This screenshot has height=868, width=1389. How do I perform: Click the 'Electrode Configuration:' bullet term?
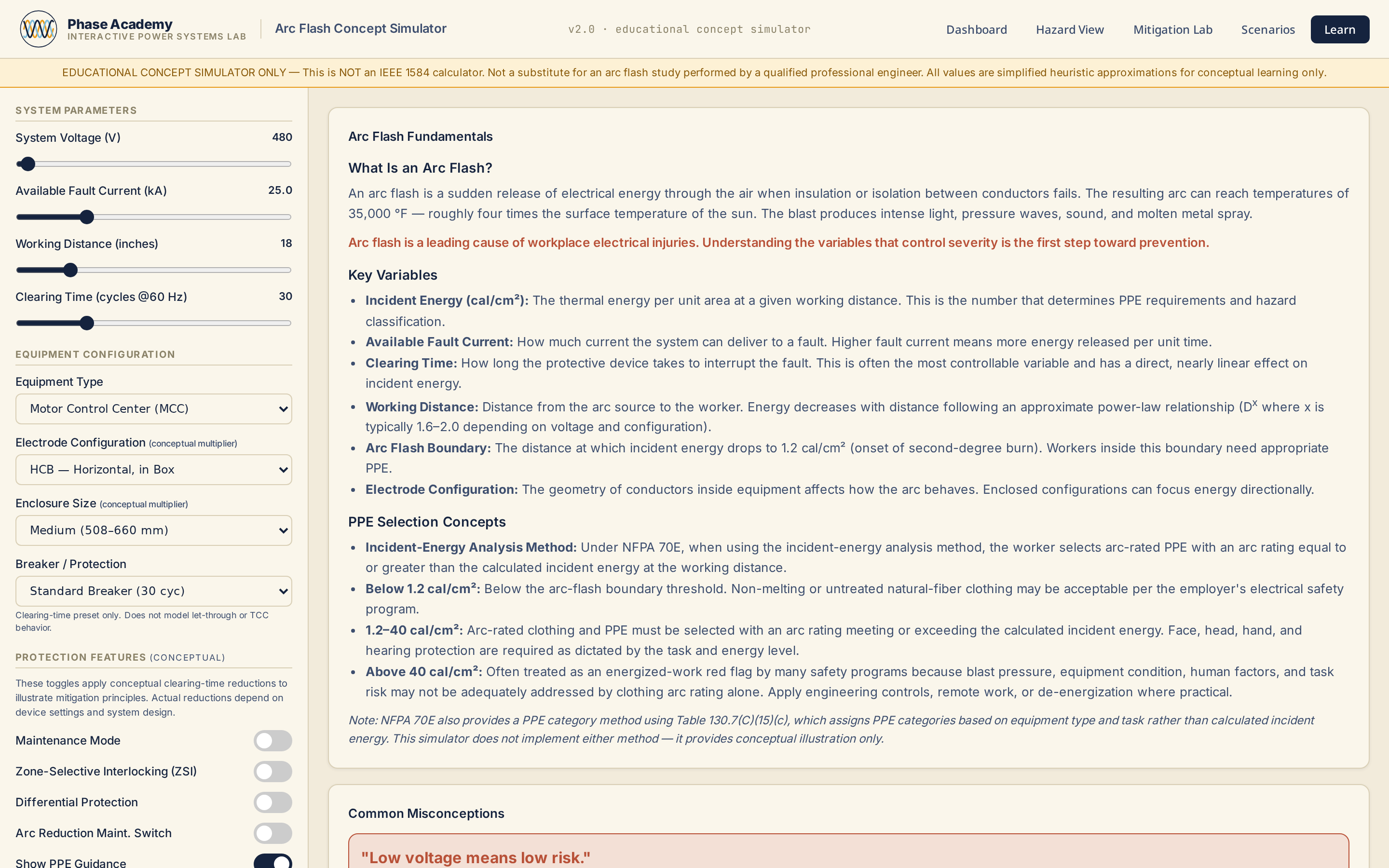click(442, 489)
